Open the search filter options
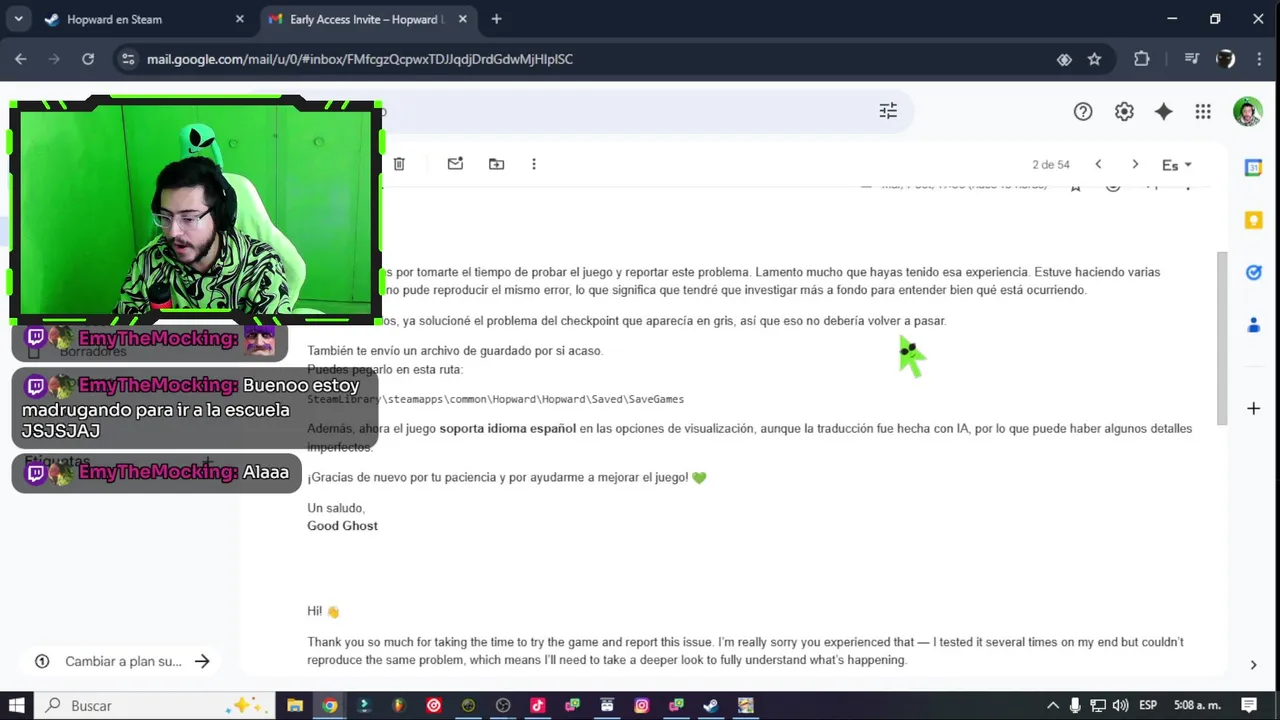This screenshot has width=1280, height=720. (888, 111)
